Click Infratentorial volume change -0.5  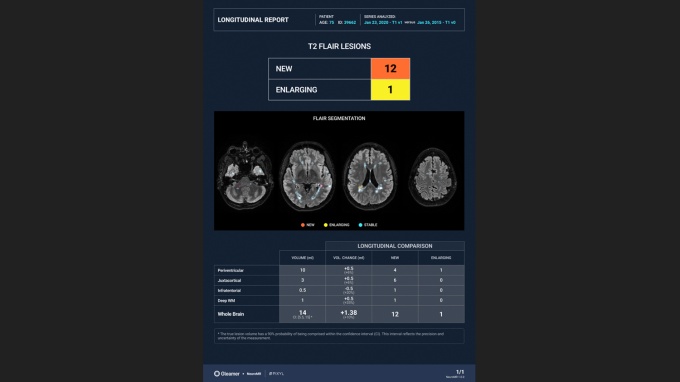349,289
